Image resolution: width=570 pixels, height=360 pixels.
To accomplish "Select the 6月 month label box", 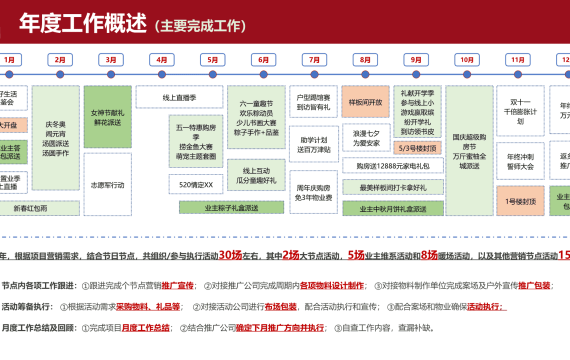I will coord(264,60).
